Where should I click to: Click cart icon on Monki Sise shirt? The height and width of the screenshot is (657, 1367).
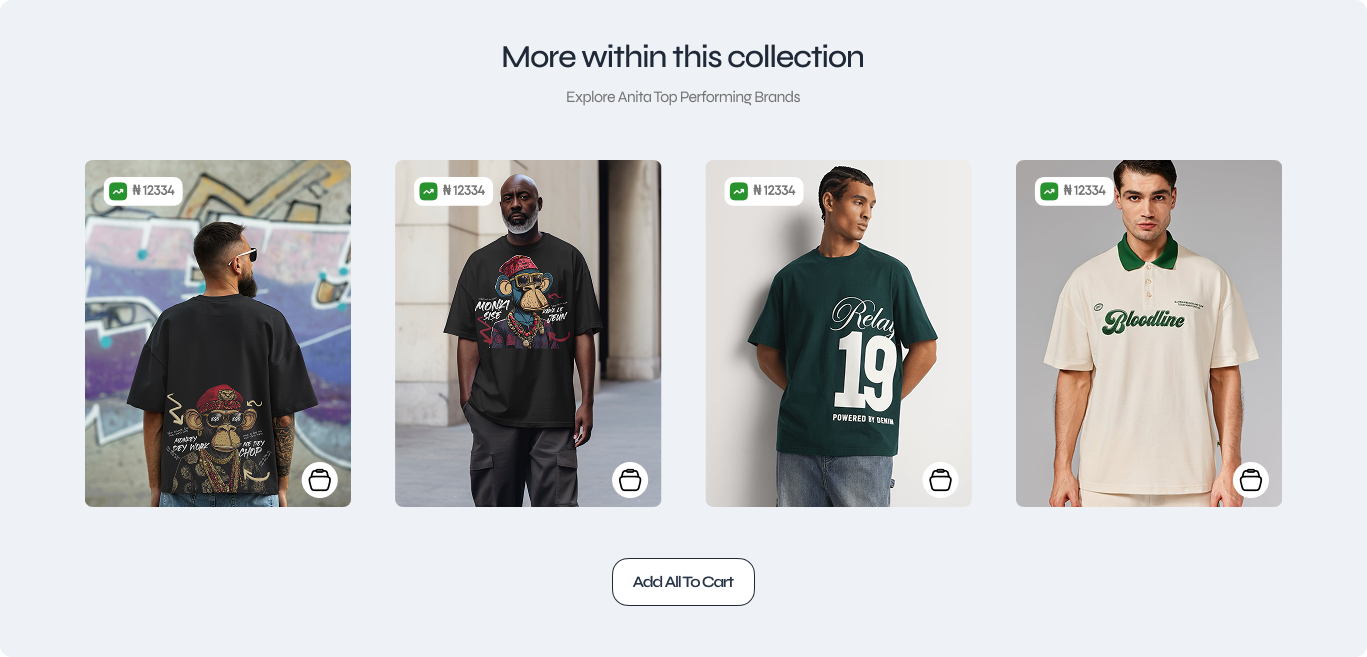point(630,480)
